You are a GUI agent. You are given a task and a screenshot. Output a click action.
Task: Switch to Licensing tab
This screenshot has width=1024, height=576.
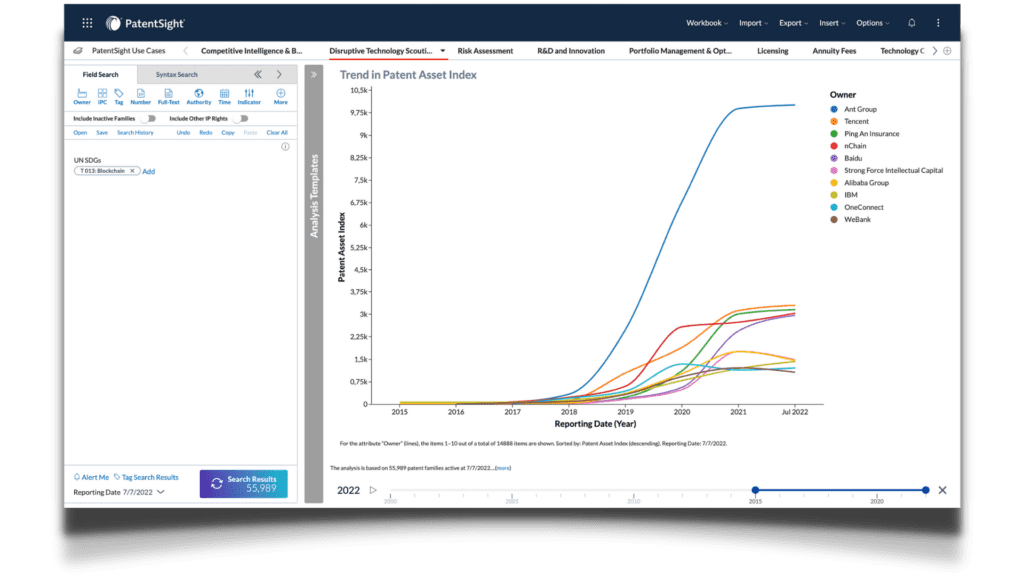tap(773, 51)
